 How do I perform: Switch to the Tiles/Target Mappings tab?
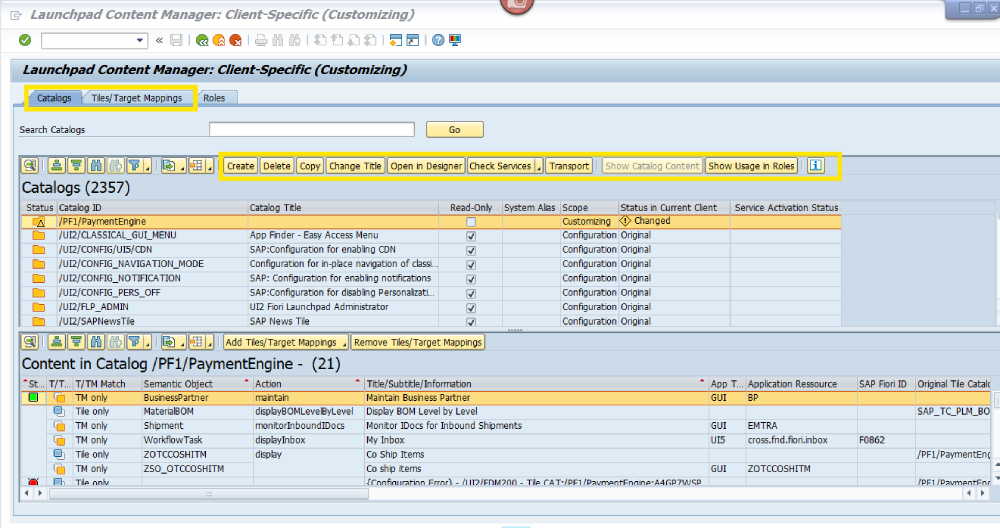point(137,98)
